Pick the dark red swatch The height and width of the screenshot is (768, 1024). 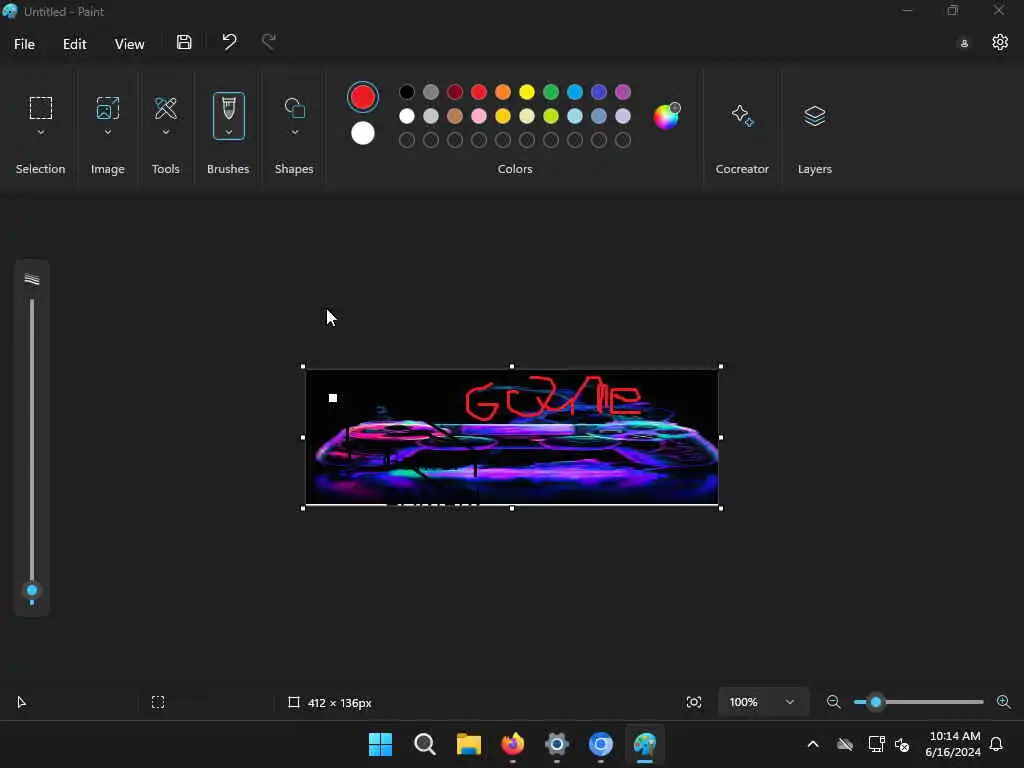pos(455,92)
